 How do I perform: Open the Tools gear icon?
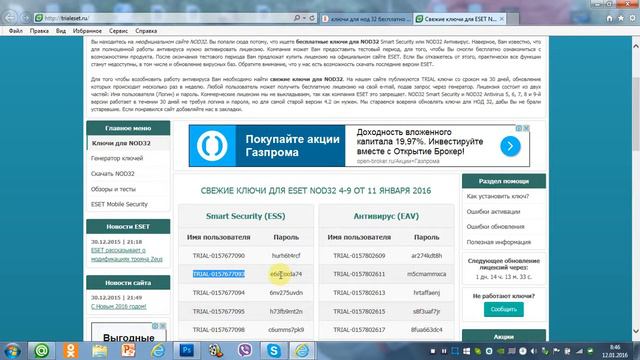tap(632, 18)
